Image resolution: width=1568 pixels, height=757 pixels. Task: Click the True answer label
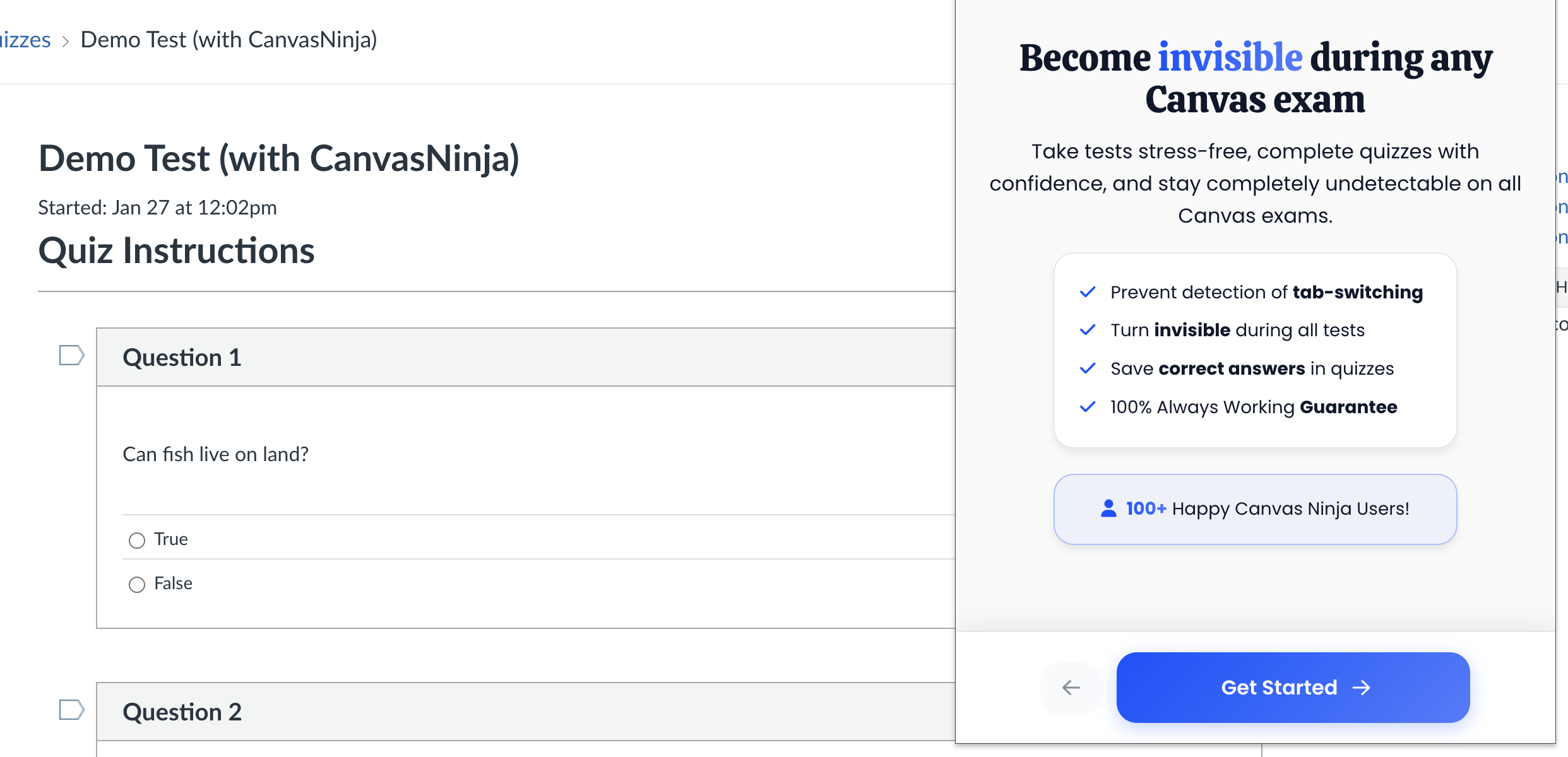point(171,539)
